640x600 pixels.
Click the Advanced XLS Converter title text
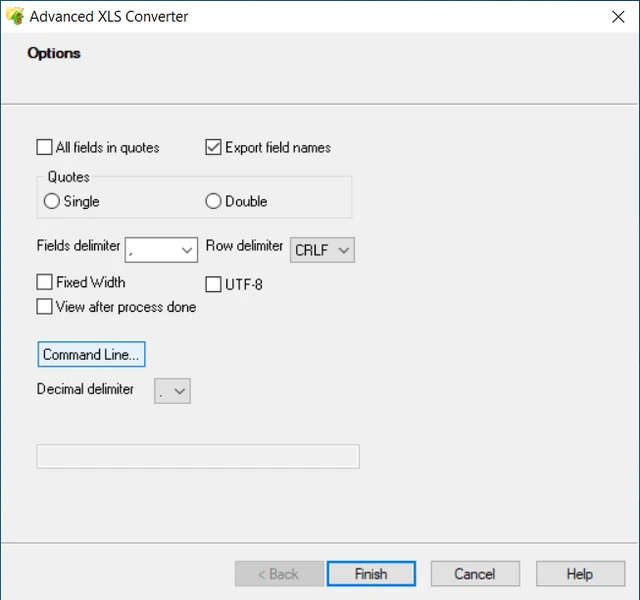point(109,17)
